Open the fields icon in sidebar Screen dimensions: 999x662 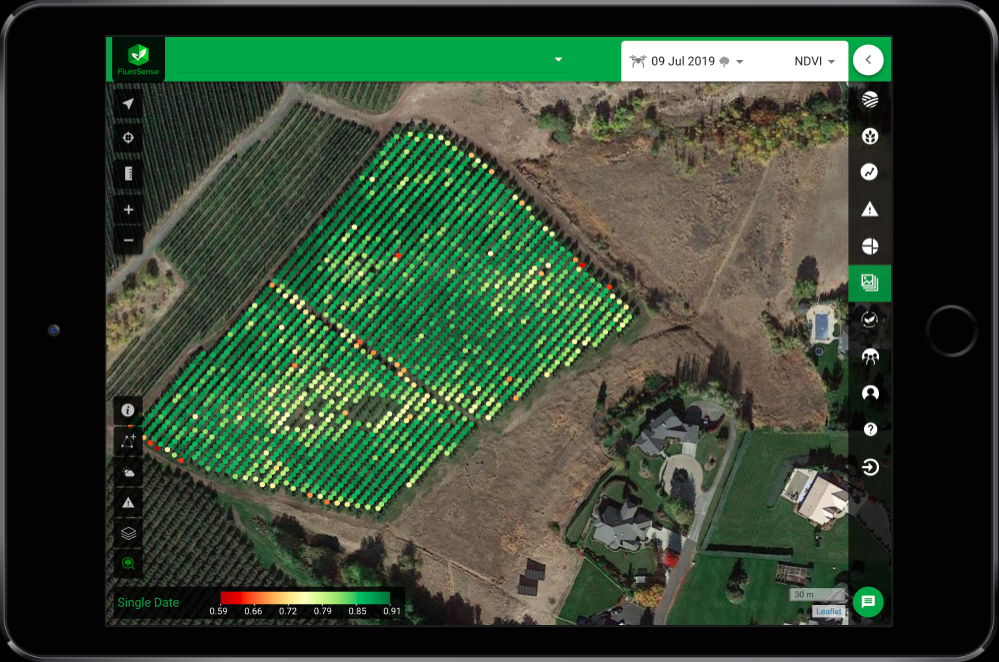[x=870, y=100]
